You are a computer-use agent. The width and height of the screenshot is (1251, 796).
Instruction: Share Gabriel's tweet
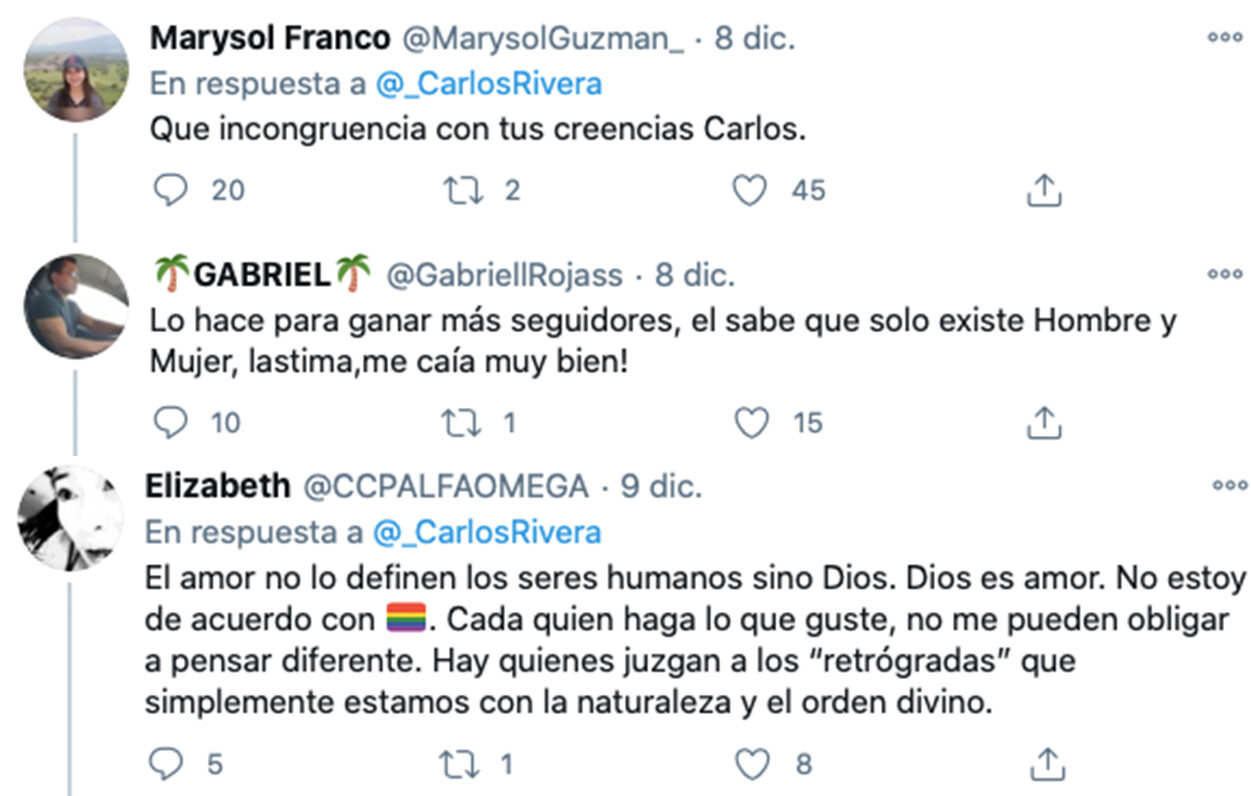click(1045, 422)
